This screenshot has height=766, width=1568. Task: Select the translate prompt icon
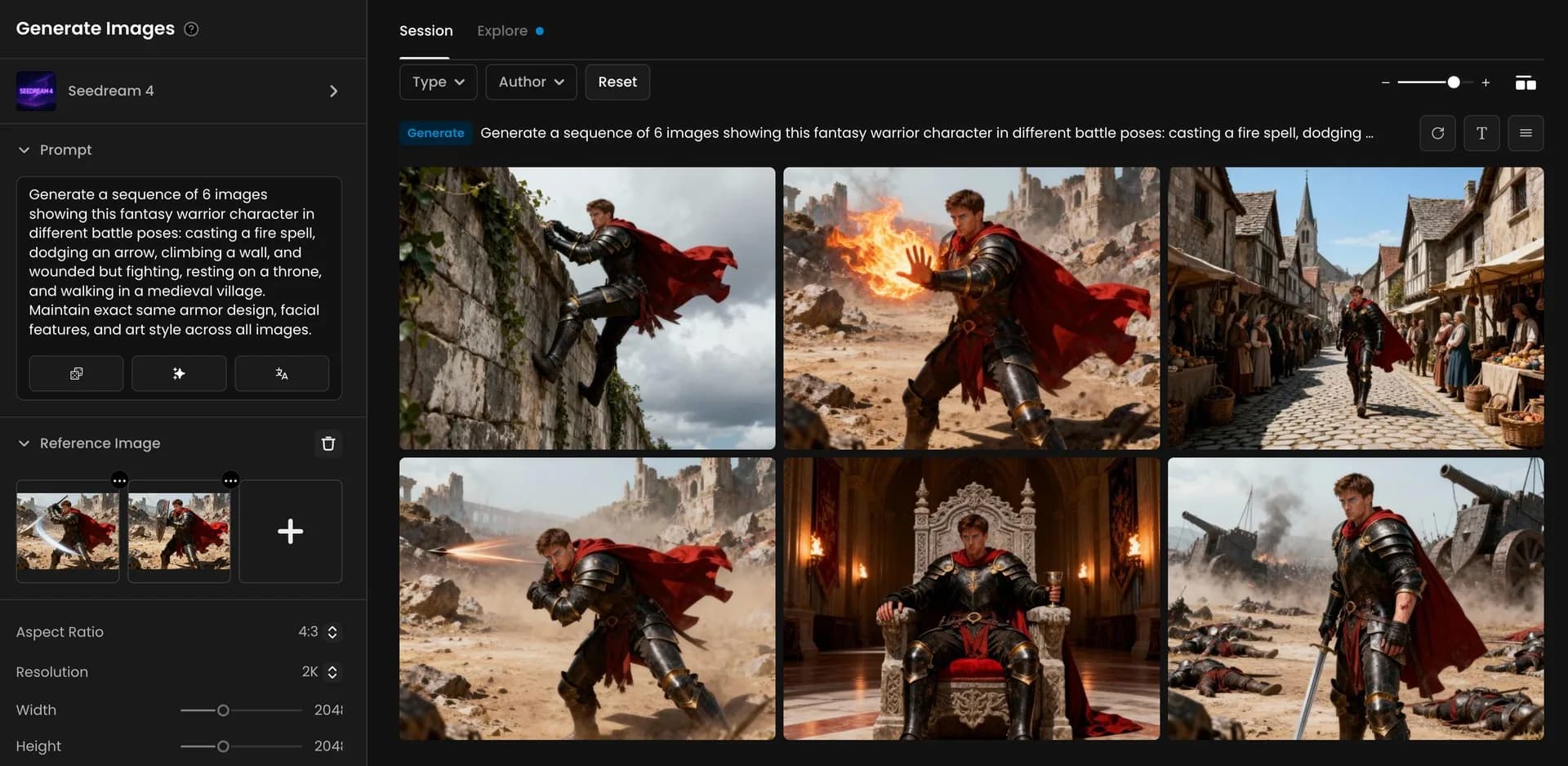pos(282,373)
